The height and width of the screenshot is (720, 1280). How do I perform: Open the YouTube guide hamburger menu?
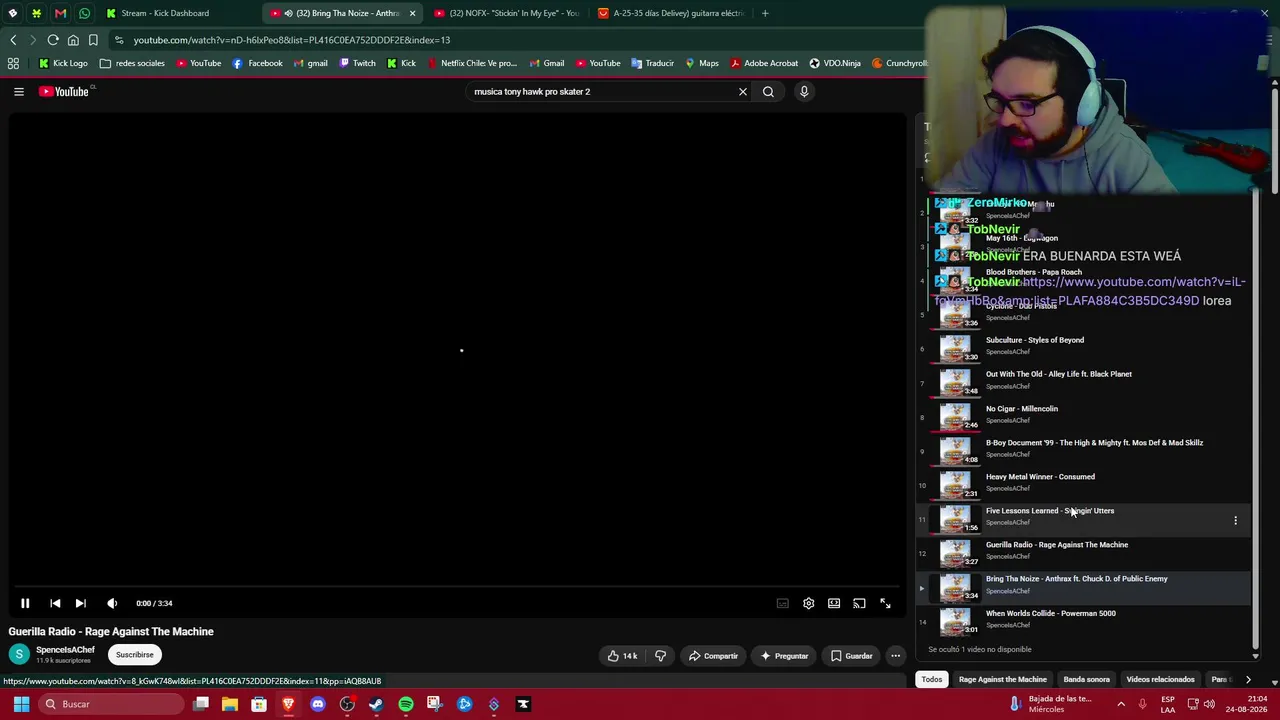(x=18, y=92)
